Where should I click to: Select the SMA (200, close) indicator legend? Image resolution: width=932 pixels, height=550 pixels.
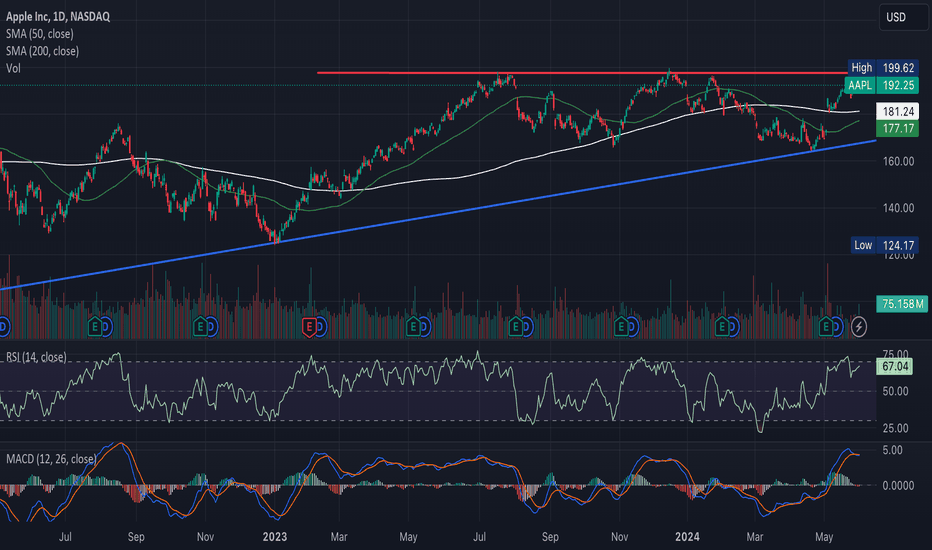click(x=42, y=51)
